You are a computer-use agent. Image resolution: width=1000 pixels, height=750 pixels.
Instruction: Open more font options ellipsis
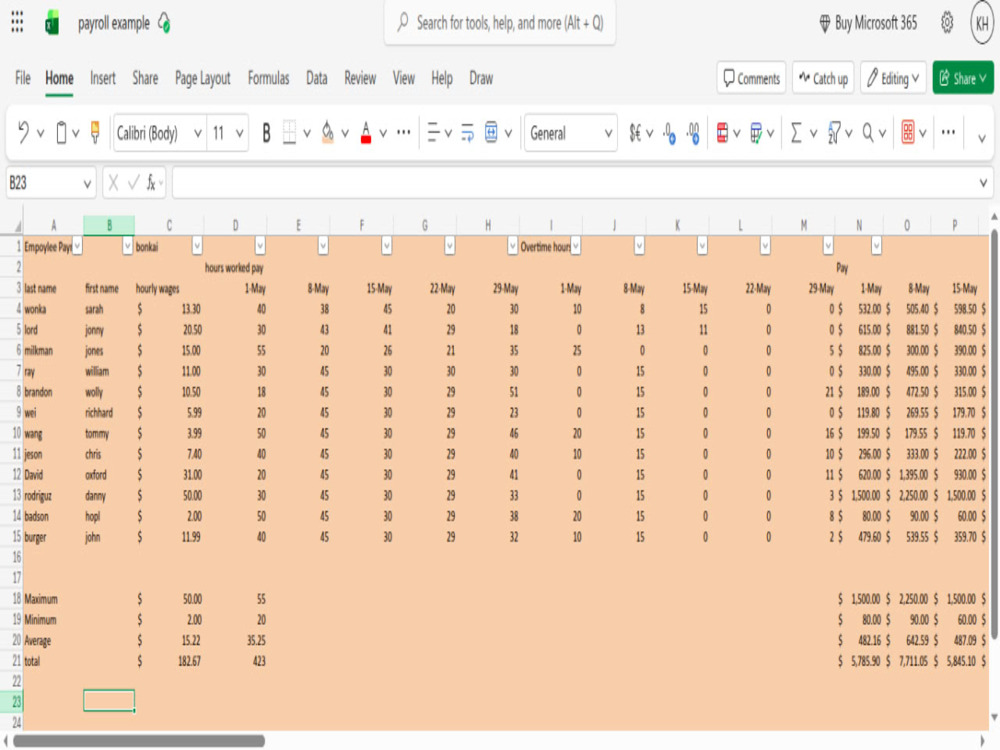click(x=404, y=133)
